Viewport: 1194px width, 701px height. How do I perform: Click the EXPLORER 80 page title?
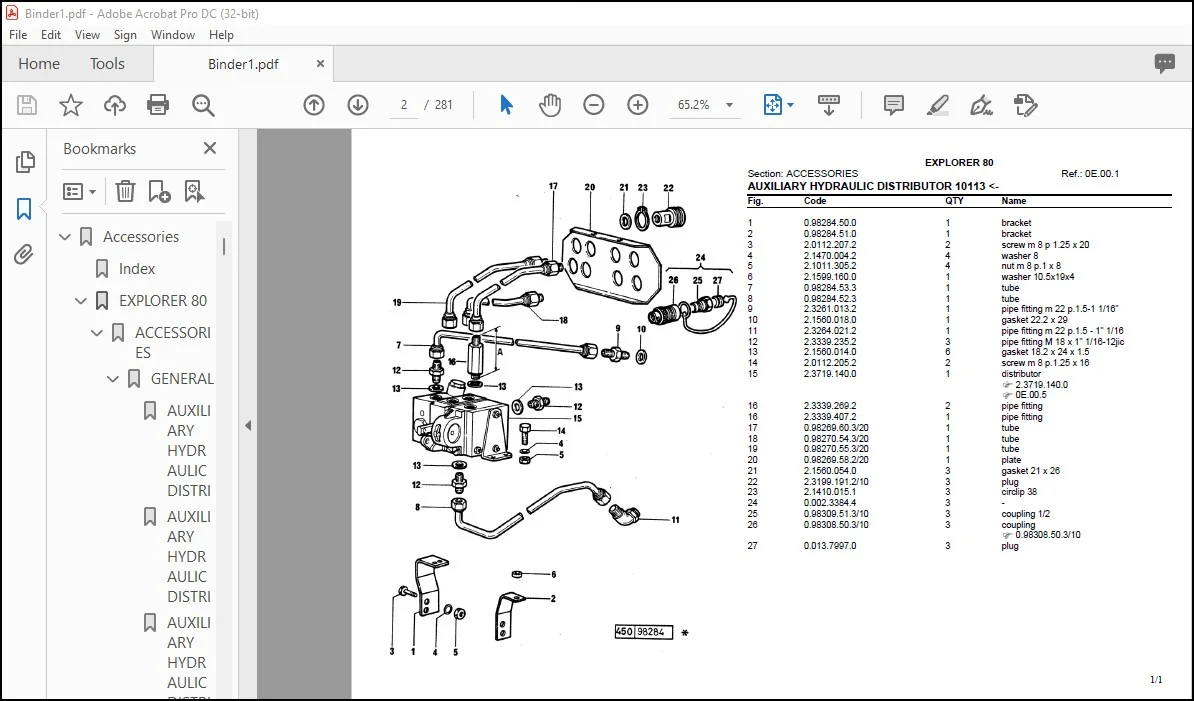point(959,162)
